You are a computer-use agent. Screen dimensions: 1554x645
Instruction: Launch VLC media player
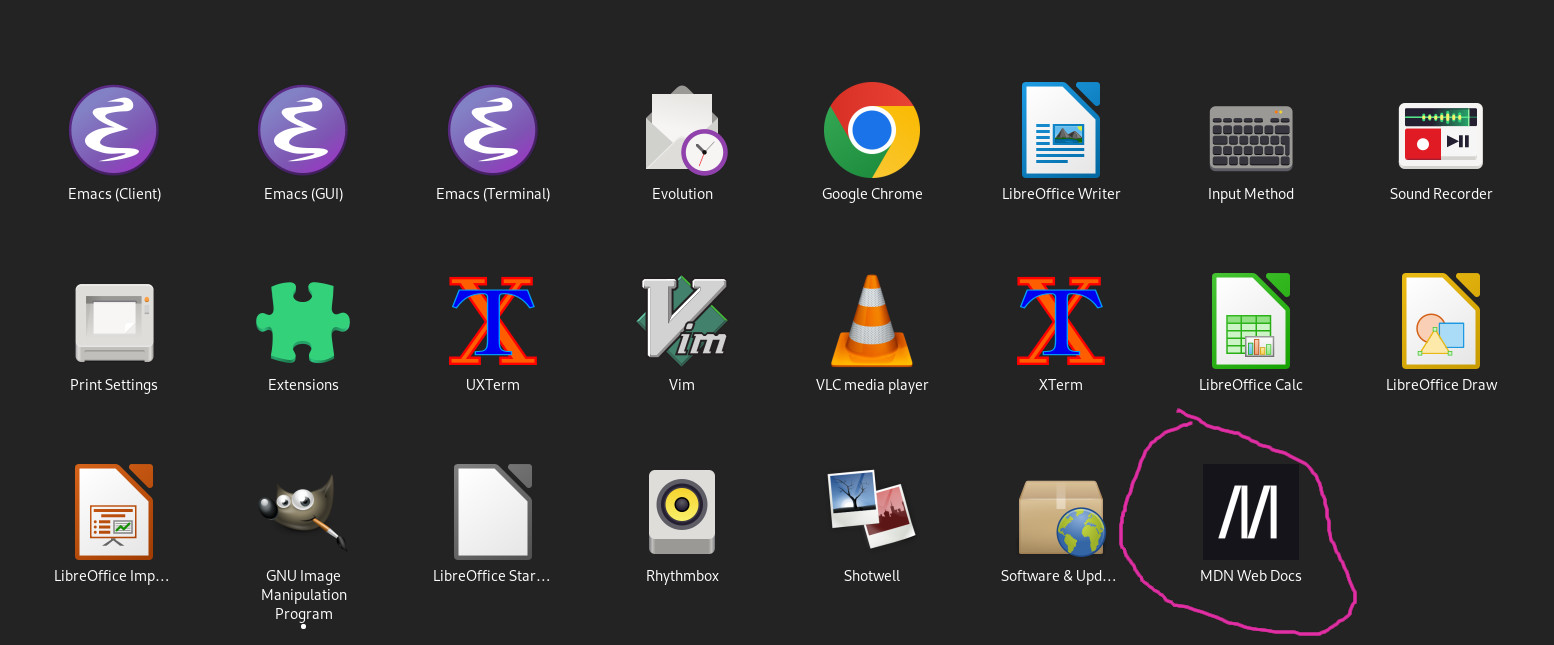pyautogui.click(x=872, y=321)
